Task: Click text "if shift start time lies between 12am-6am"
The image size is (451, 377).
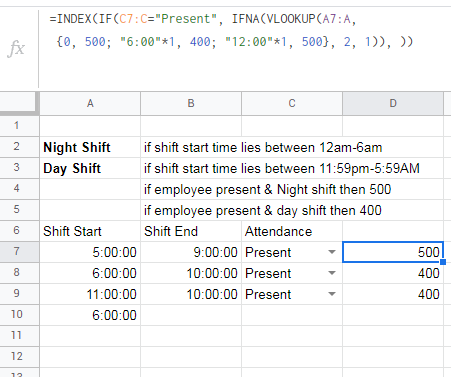Action: 263,148
